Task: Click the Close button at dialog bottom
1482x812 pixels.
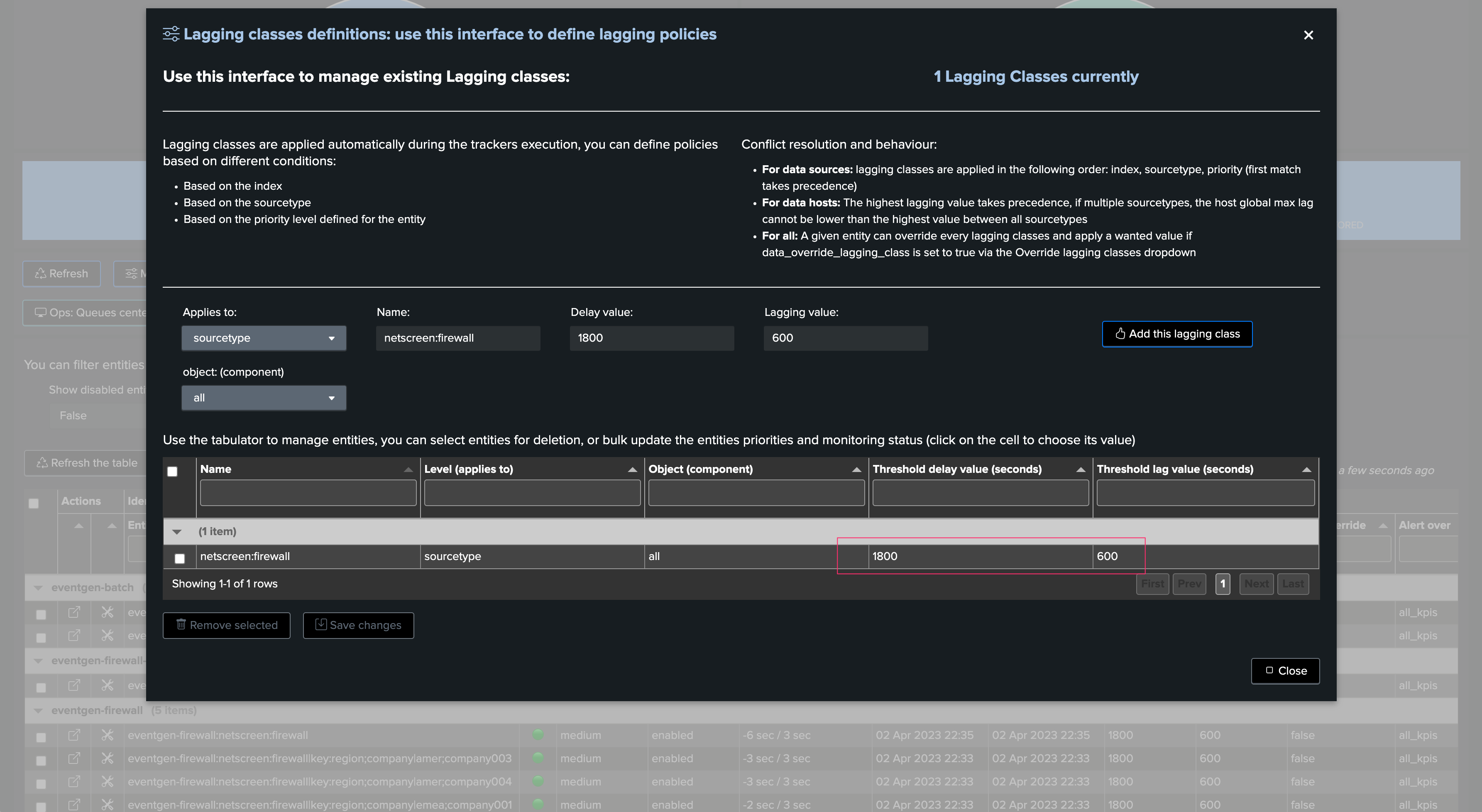Action: pyautogui.click(x=1285, y=670)
